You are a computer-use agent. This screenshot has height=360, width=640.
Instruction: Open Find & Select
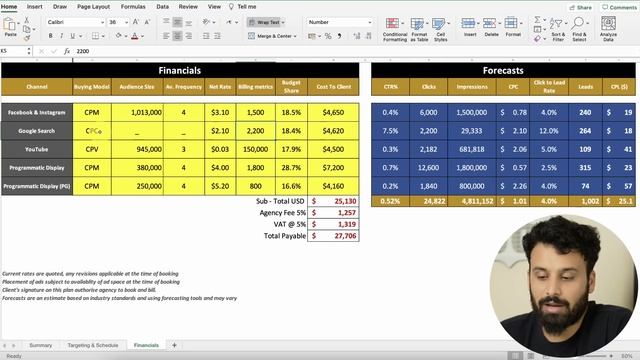coord(579,29)
